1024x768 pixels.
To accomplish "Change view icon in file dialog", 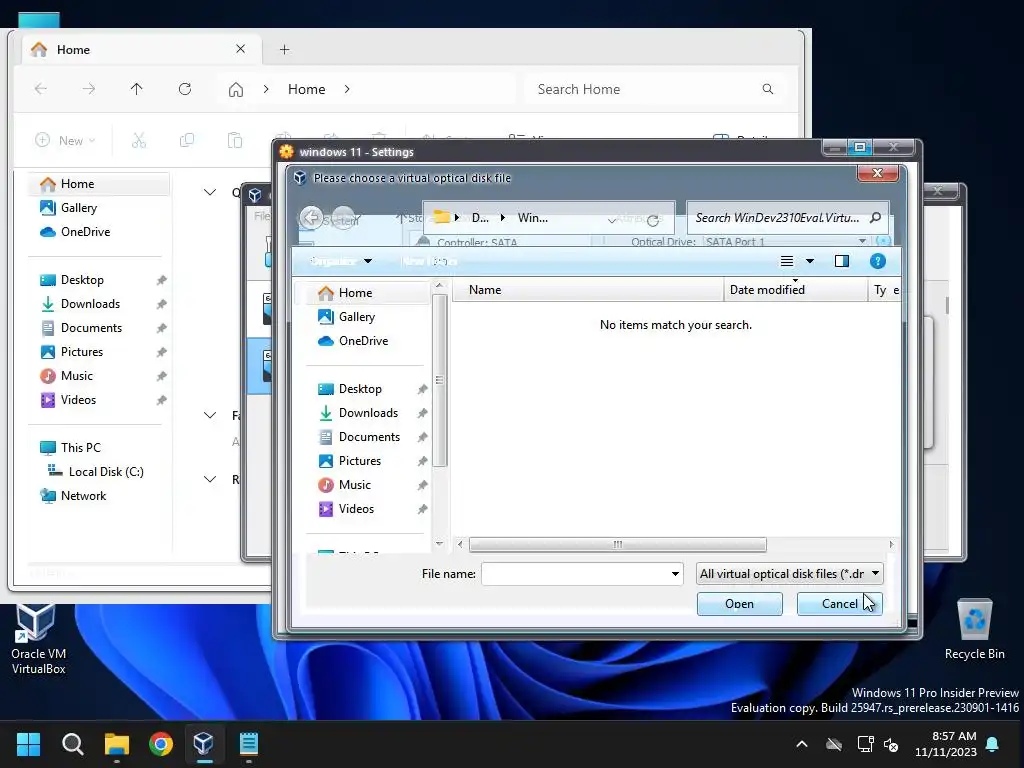I will point(787,261).
